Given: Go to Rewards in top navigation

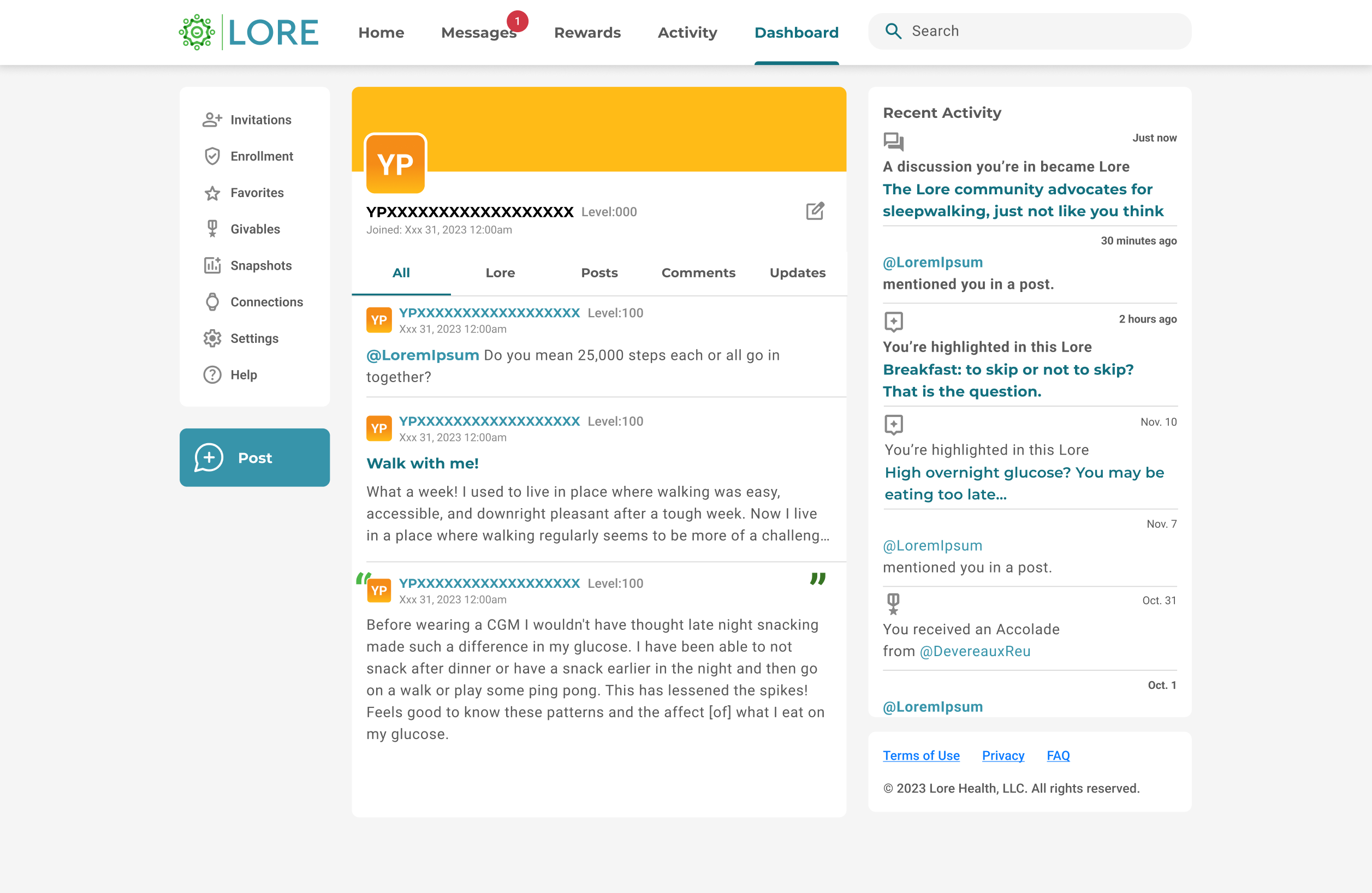Looking at the screenshot, I should click(587, 32).
